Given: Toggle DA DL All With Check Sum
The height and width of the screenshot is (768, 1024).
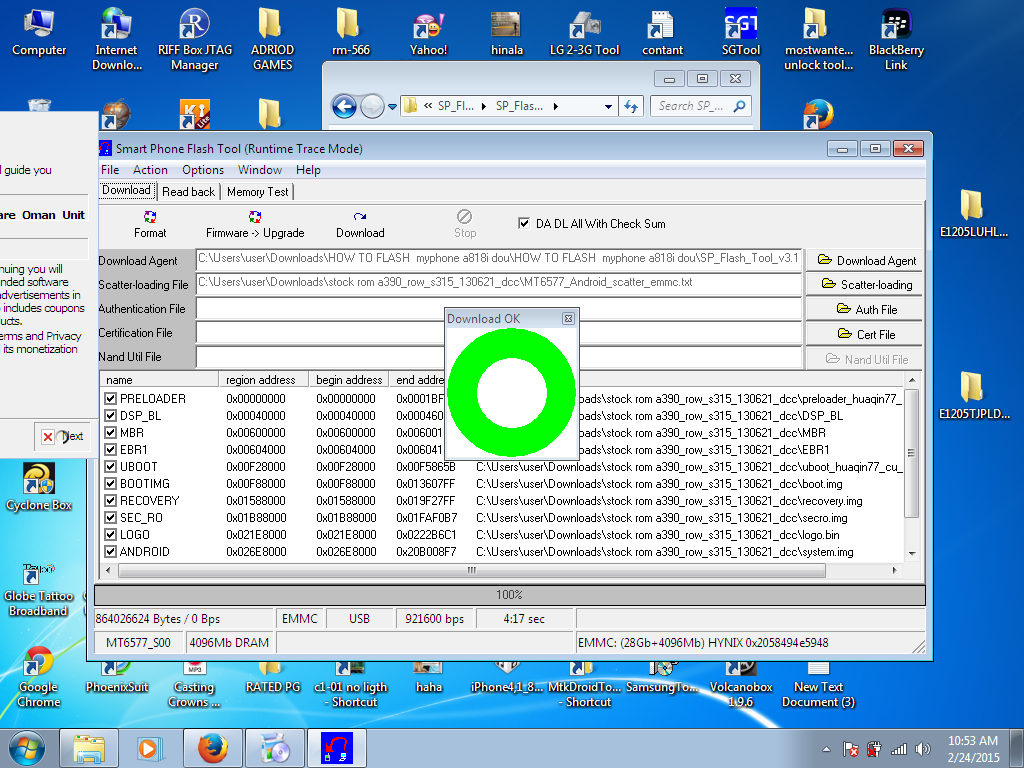Looking at the screenshot, I should click(x=524, y=223).
